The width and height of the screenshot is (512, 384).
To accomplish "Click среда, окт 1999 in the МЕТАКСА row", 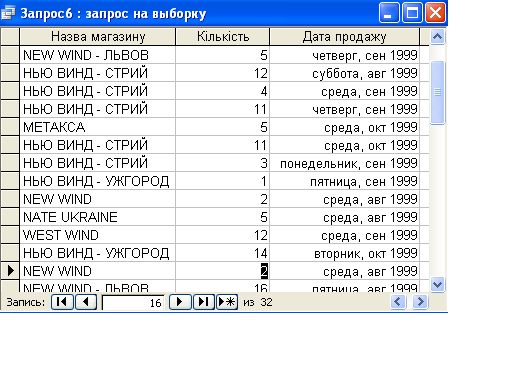I will tap(345, 127).
